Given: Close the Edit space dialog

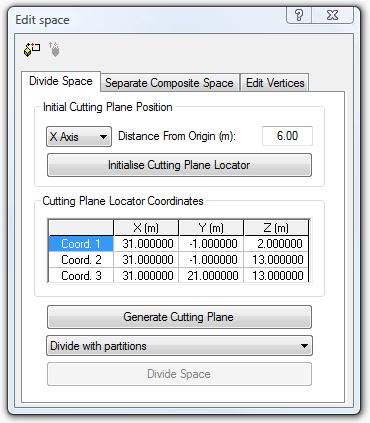Looking at the screenshot, I should click(x=332, y=16).
